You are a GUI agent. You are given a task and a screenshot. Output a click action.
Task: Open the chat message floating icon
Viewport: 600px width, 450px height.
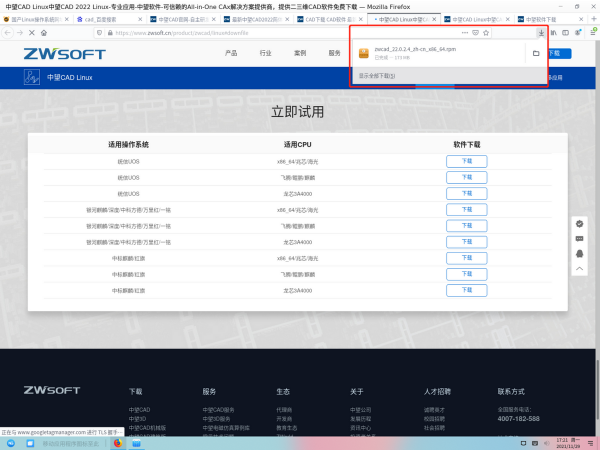point(579,239)
